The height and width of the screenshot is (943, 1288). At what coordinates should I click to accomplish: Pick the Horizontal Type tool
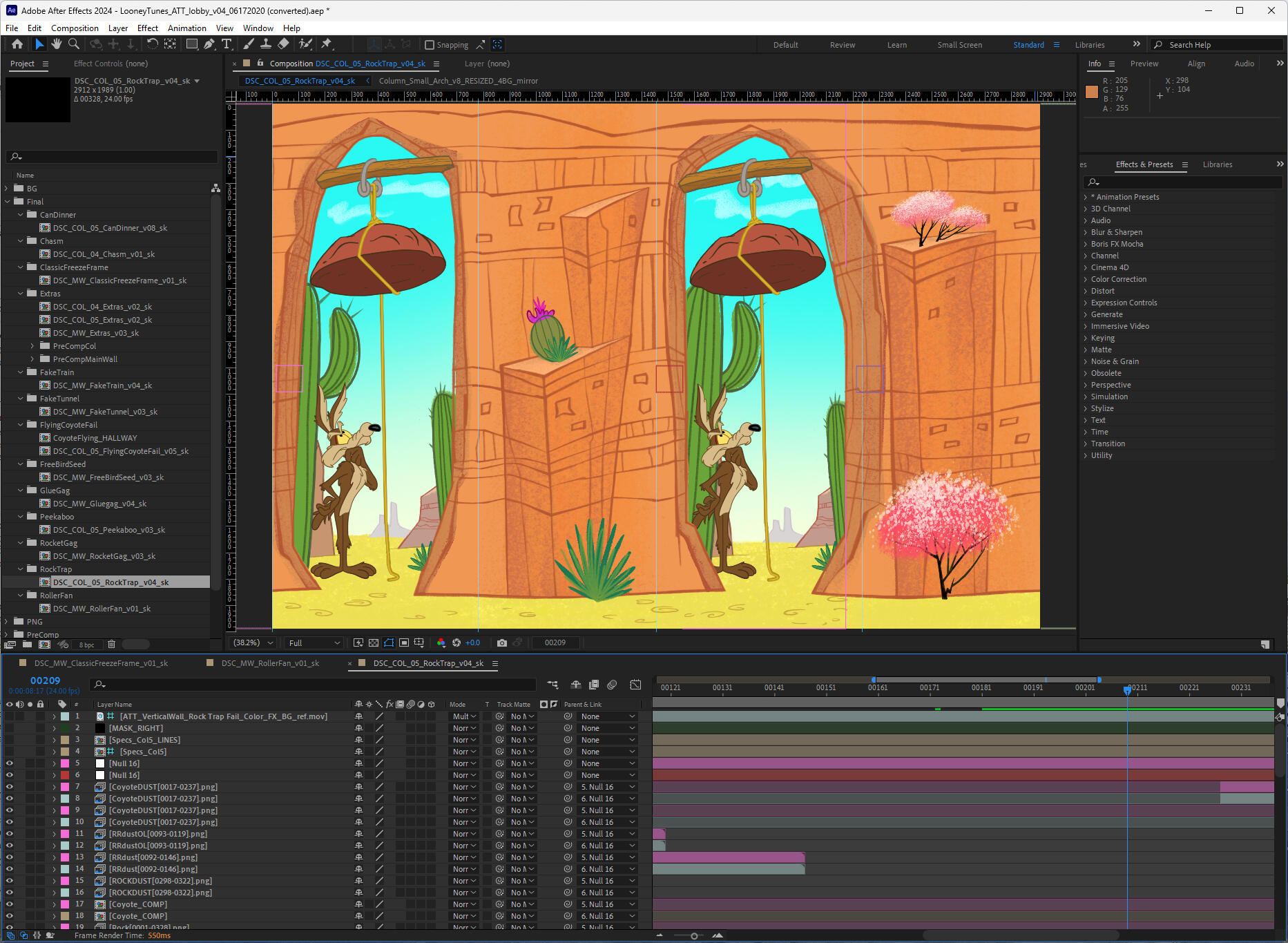227,44
